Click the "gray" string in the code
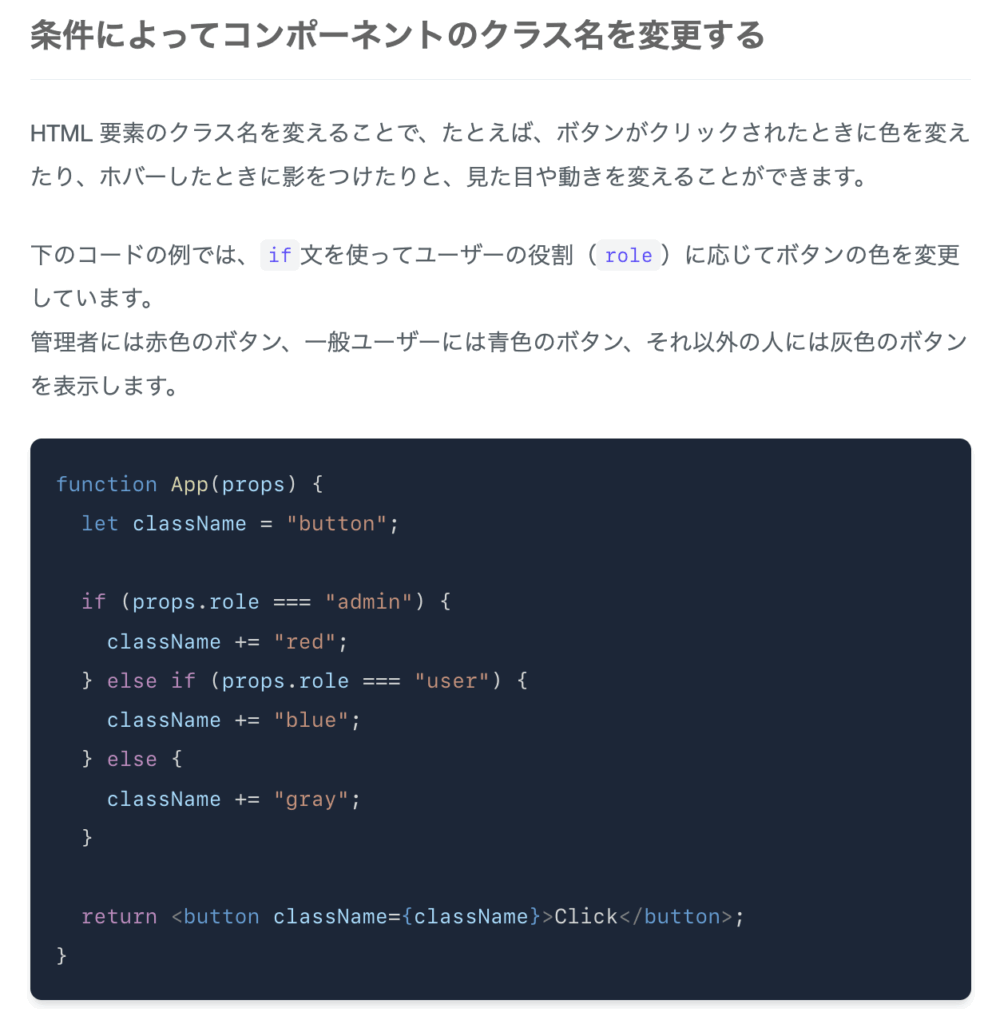 pyautogui.click(x=311, y=799)
